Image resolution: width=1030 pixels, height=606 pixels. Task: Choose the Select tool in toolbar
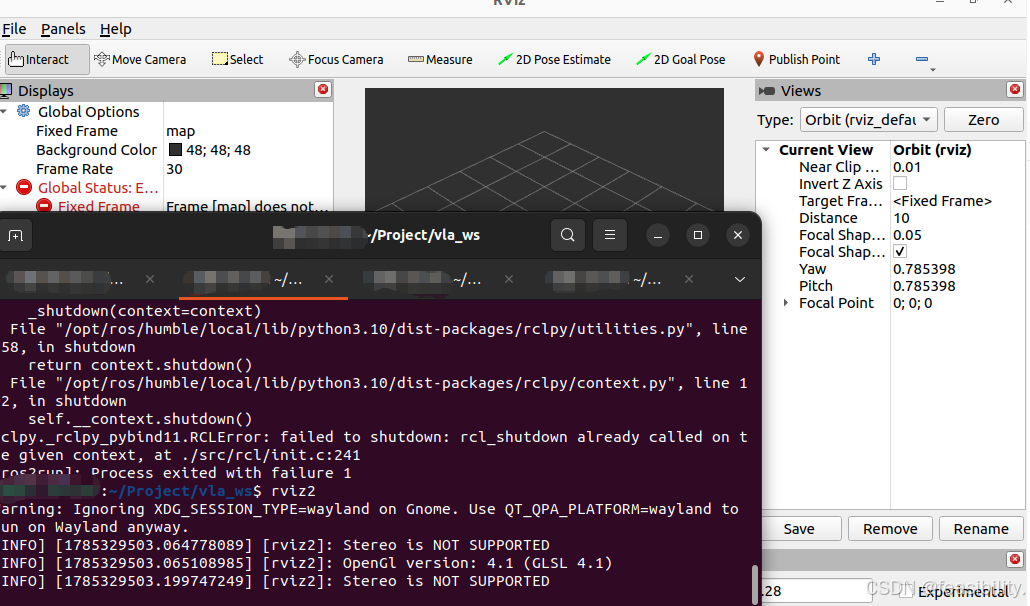point(237,59)
